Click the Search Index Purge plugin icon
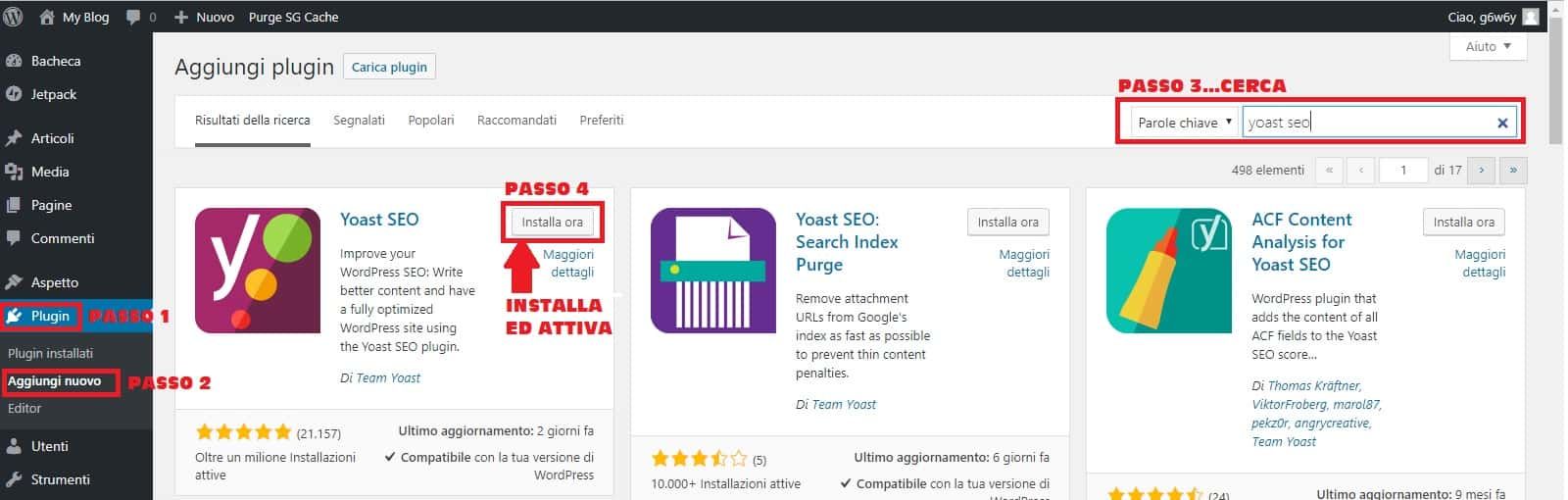1568x500 pixels. click(713, 271)
